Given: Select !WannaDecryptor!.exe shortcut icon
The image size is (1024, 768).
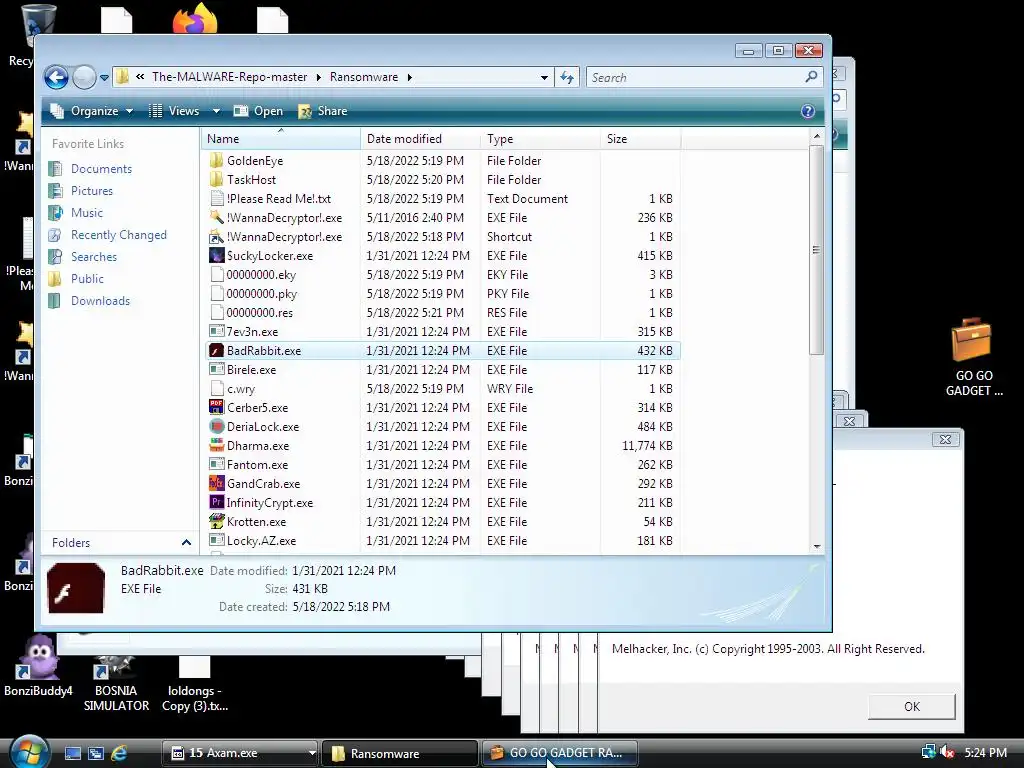Looking at the screenshot, I should 216,236.
